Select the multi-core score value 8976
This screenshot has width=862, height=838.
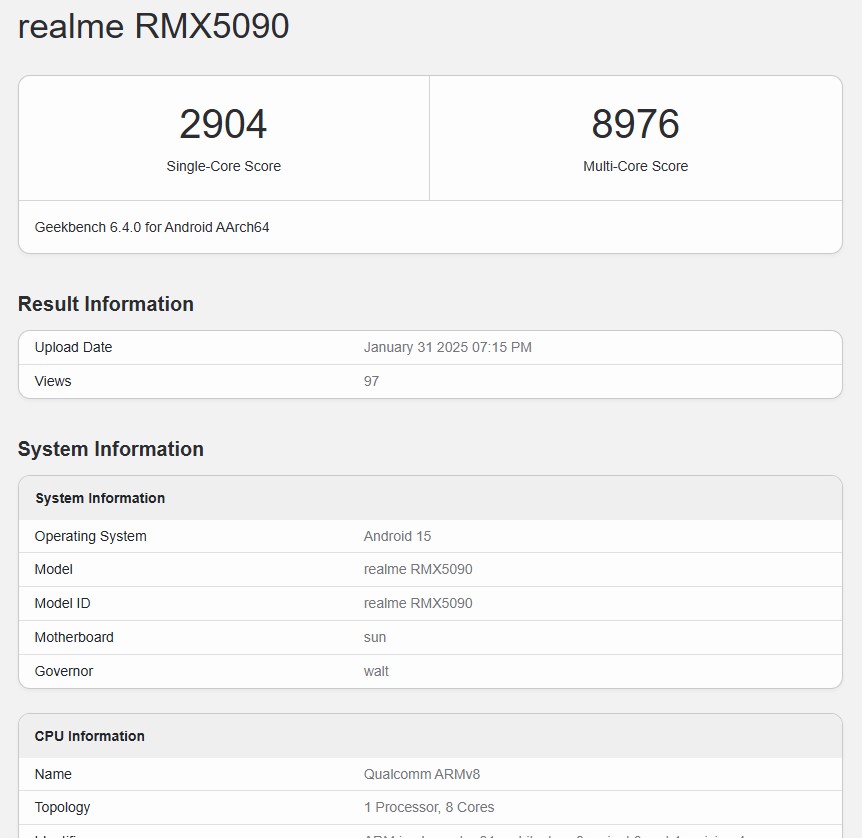[x=636, y=124]
